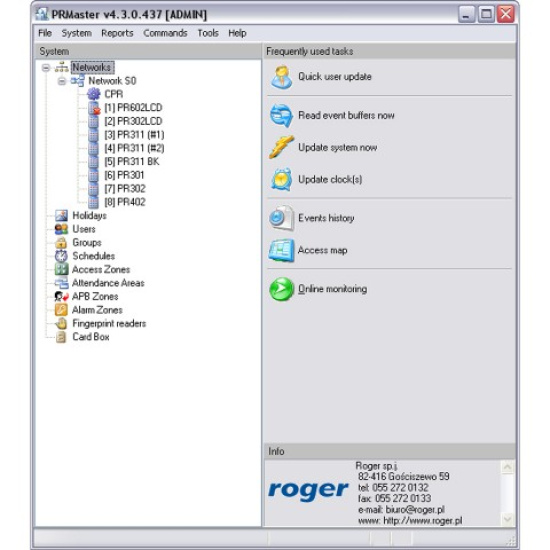Click the Network S0 icon

pos(78,81)
